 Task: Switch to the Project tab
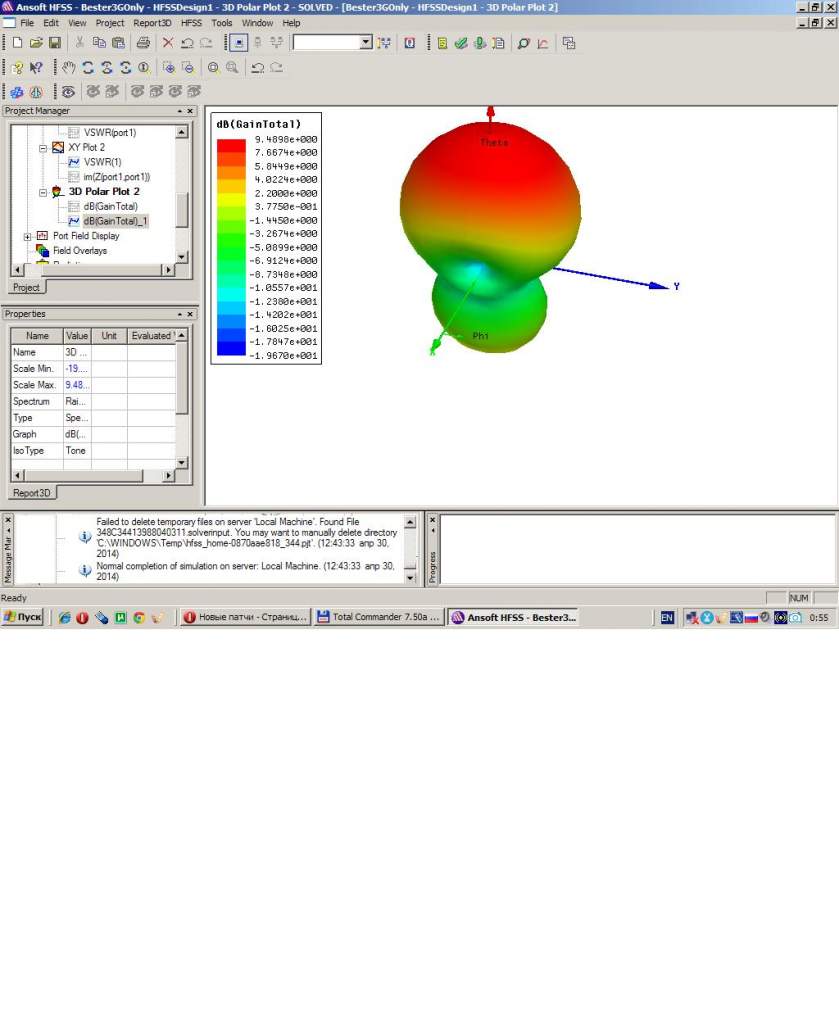coord(26,287)
